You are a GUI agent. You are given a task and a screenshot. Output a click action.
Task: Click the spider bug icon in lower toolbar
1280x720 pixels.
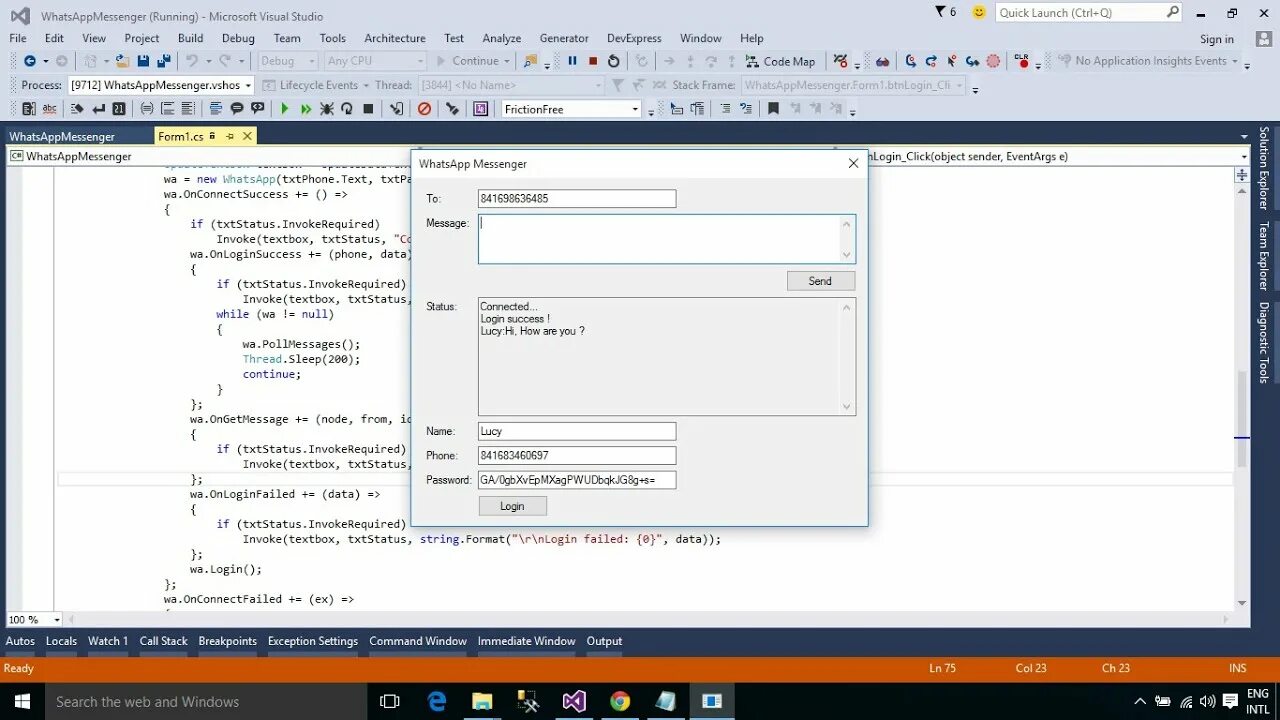pos(326,109)
